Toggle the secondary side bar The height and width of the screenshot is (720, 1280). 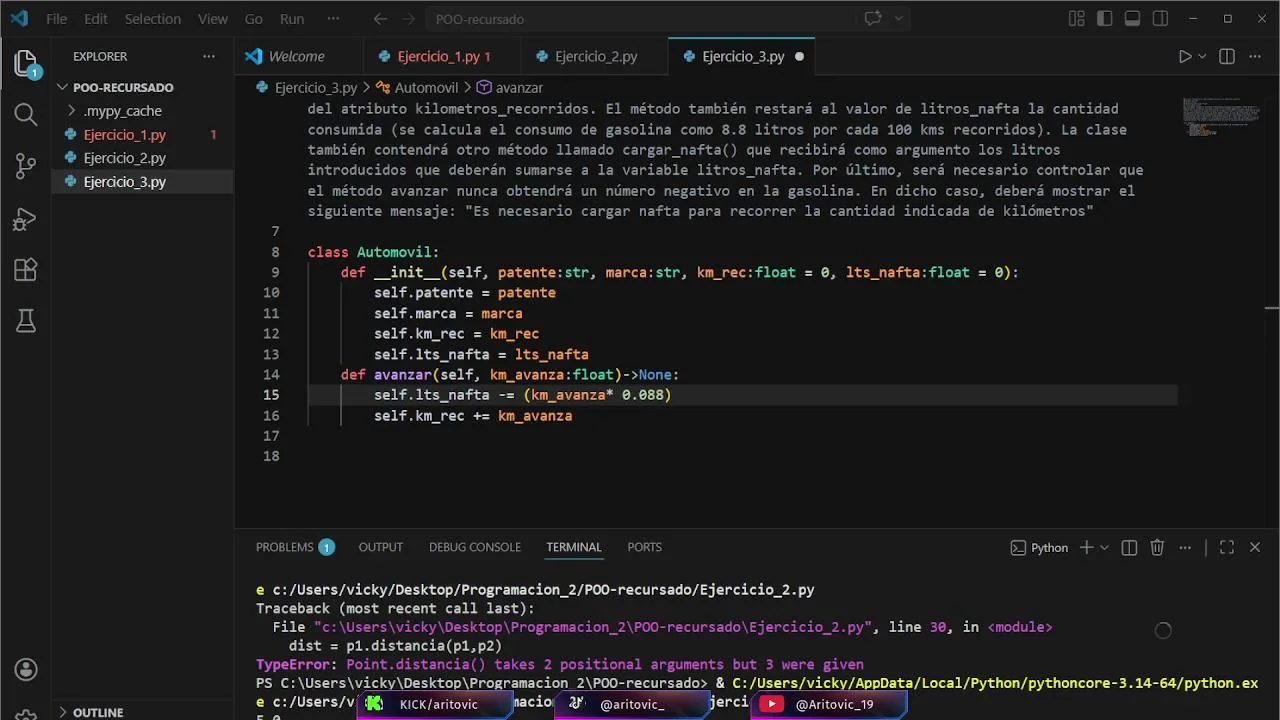coord(1160,18)
